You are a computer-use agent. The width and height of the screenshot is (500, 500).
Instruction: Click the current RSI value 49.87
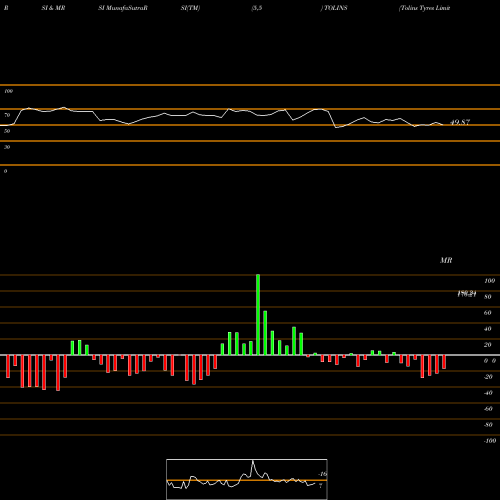click(460, 122)
